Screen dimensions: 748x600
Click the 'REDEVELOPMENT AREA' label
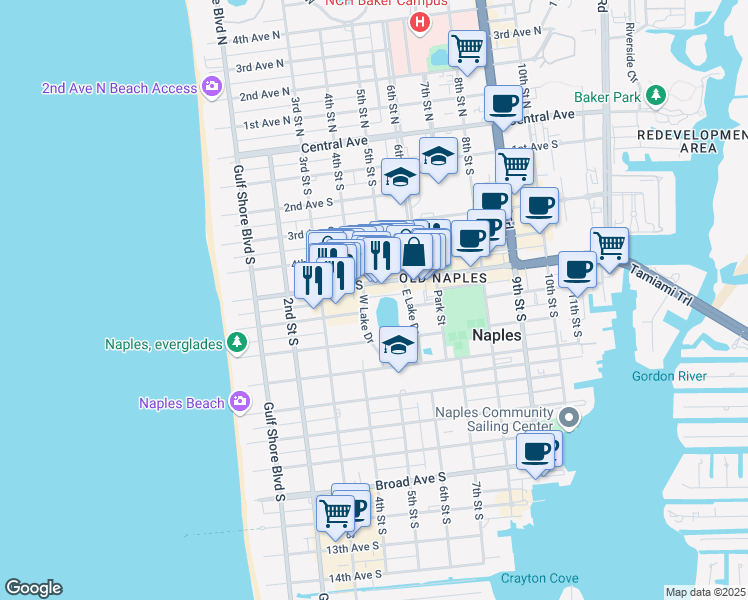pos(693,141)
